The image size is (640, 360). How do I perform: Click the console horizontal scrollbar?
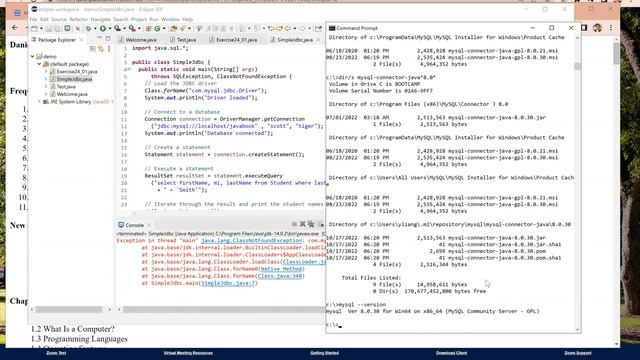point(224,309)
